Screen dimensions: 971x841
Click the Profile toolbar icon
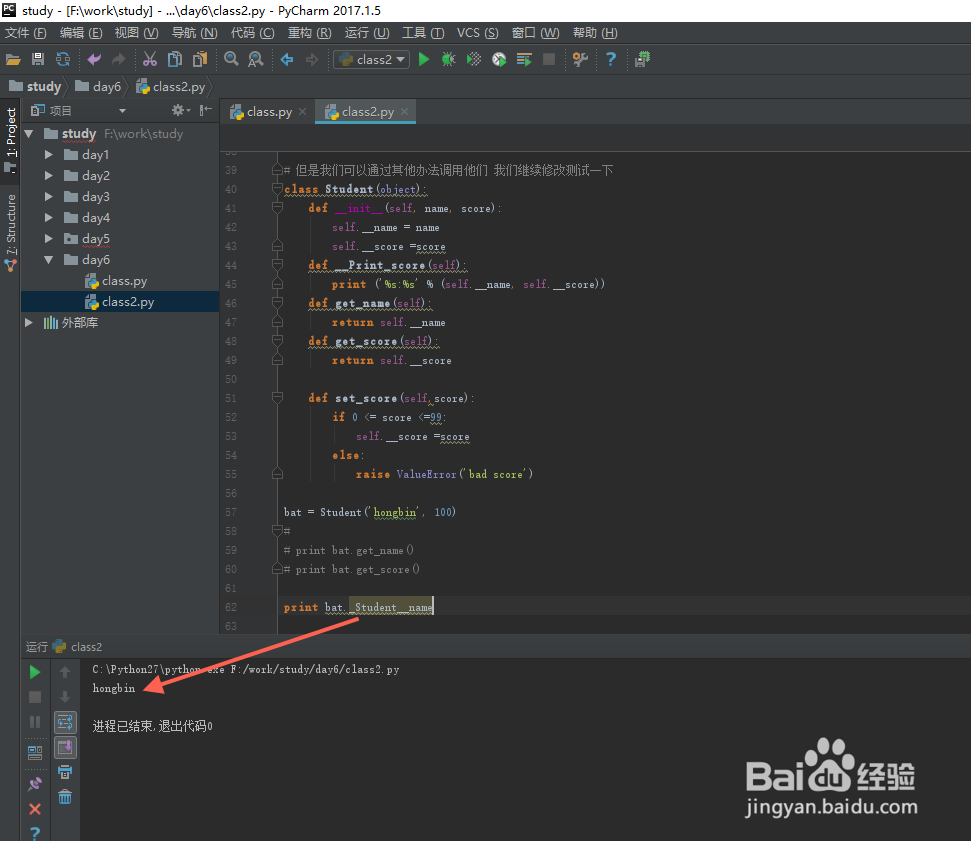(499, 59)
